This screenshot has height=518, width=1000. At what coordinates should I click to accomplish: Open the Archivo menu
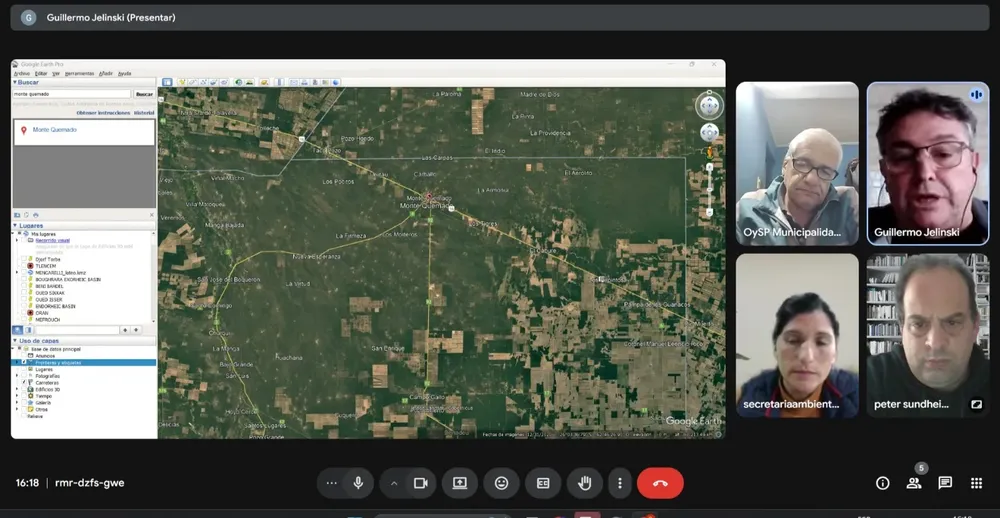(22, 73)
